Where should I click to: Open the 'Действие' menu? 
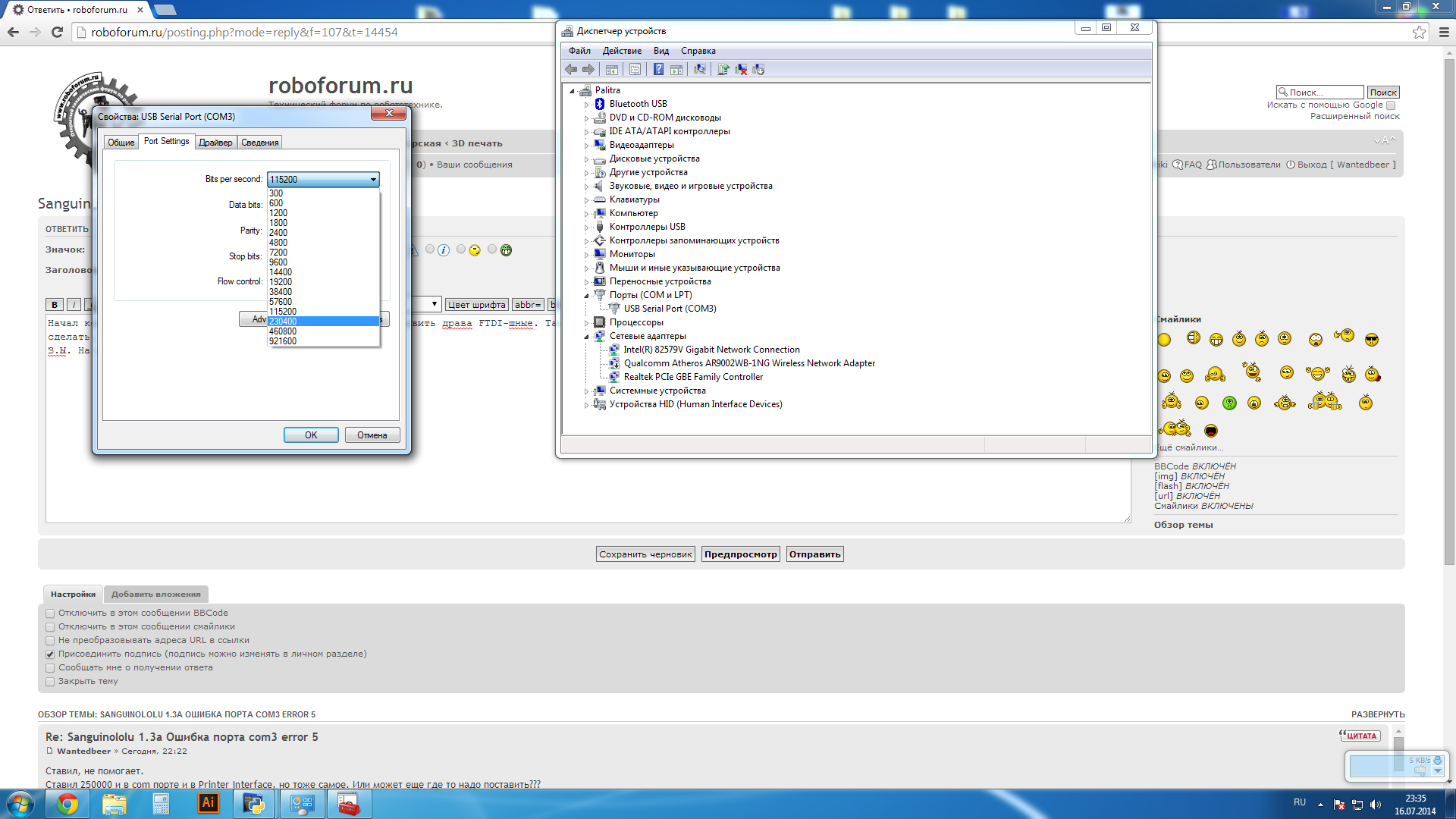(621, 51)
